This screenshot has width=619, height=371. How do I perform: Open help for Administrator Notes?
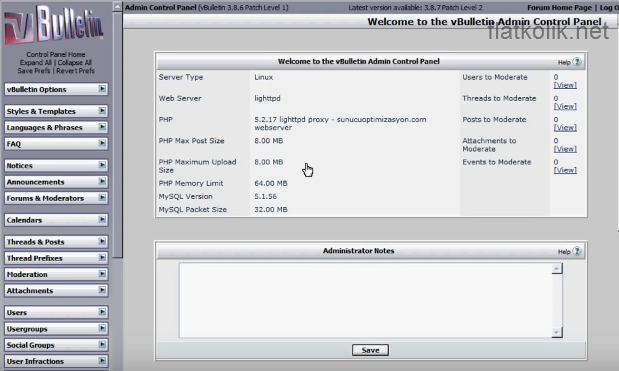(x=577, y=251)
